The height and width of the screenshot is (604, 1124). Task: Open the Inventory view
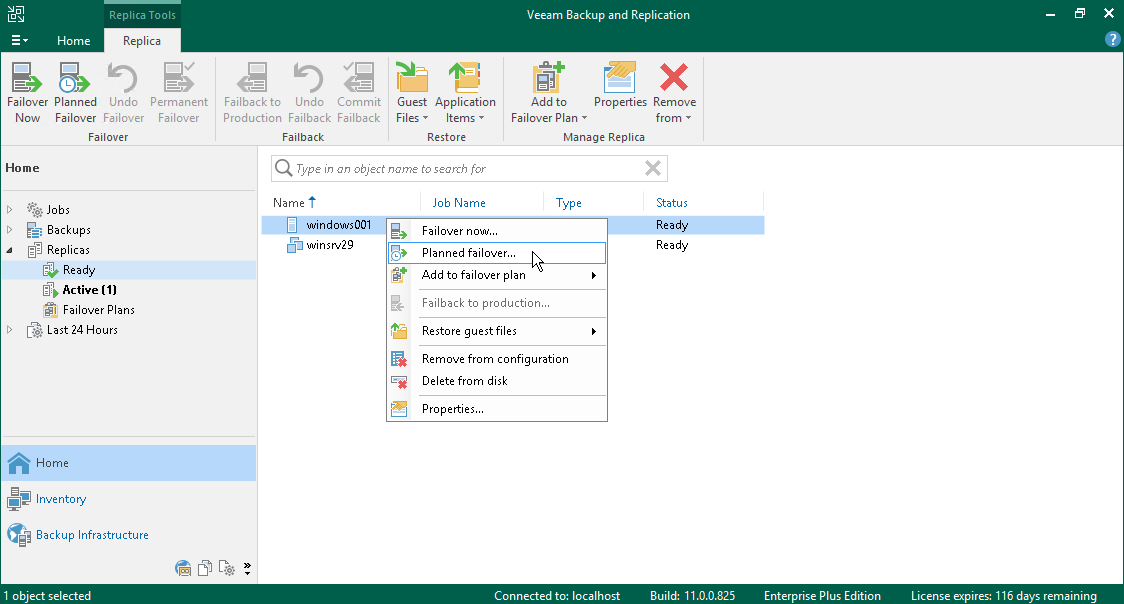pyautogui.click(x=129, y=499)
